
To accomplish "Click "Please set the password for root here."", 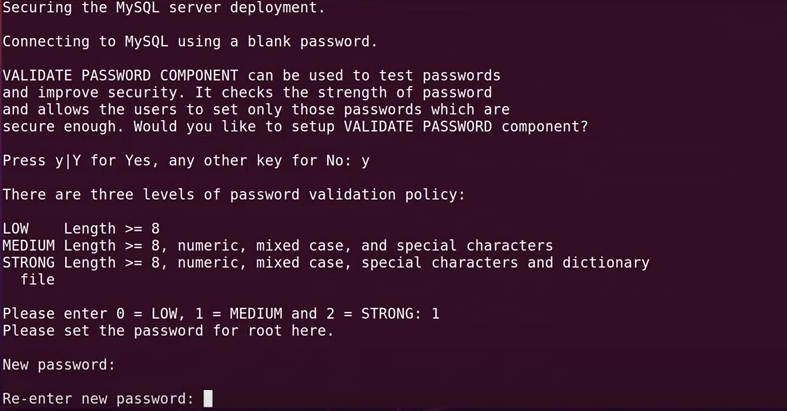I will coord(168,330).
